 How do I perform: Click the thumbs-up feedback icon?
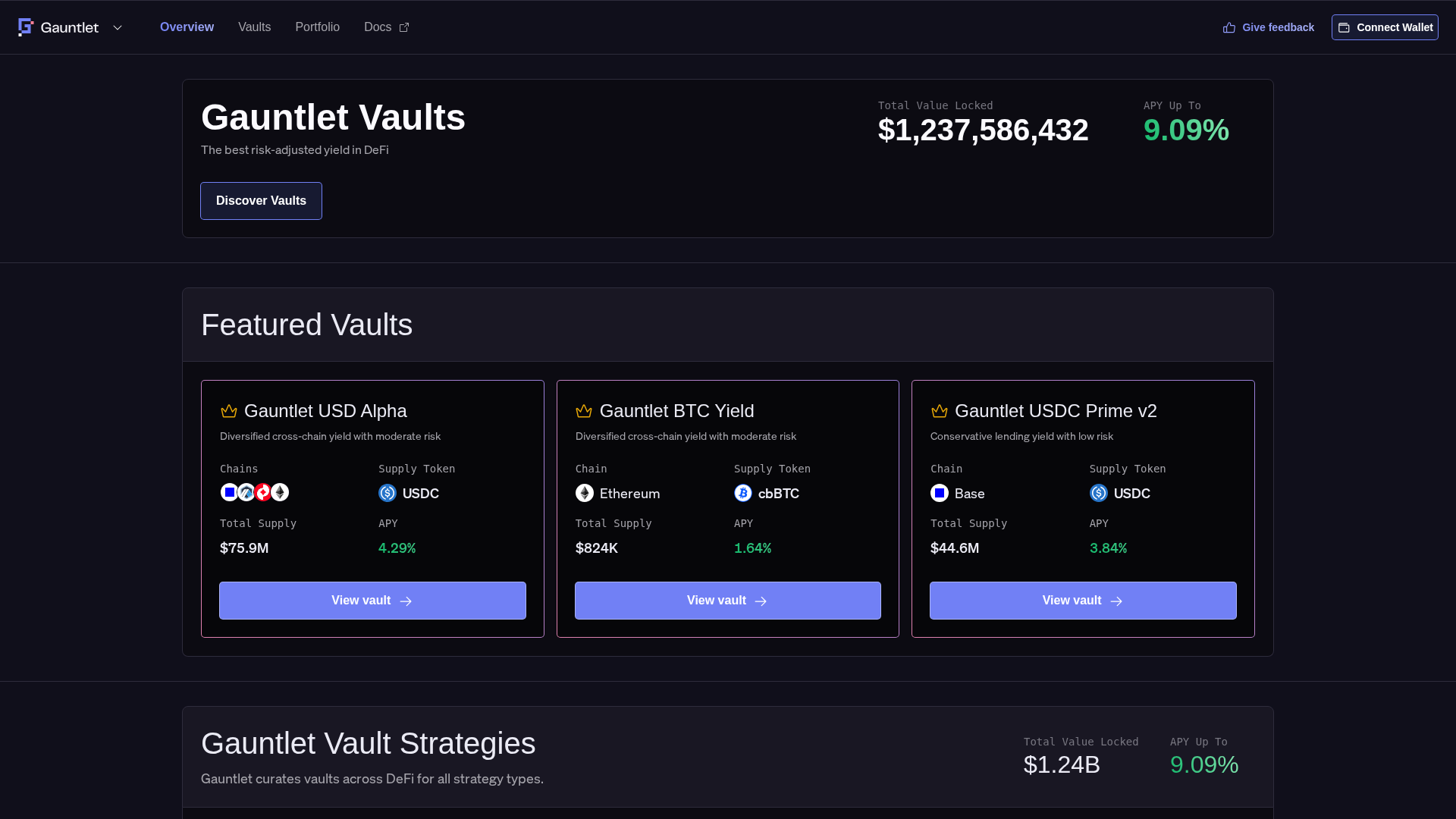point(1229,27)
